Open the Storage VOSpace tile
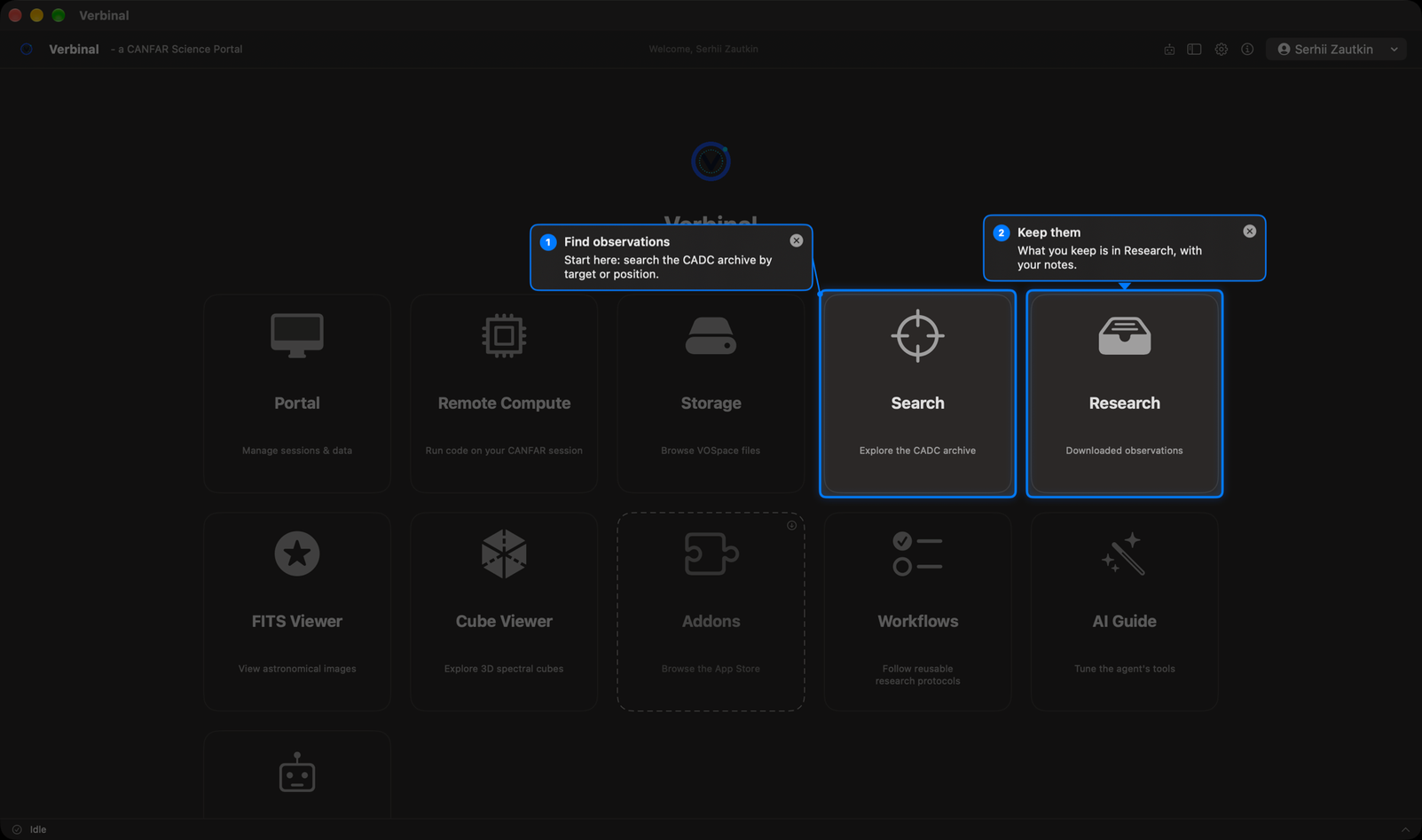 click(x=711, y=394)
